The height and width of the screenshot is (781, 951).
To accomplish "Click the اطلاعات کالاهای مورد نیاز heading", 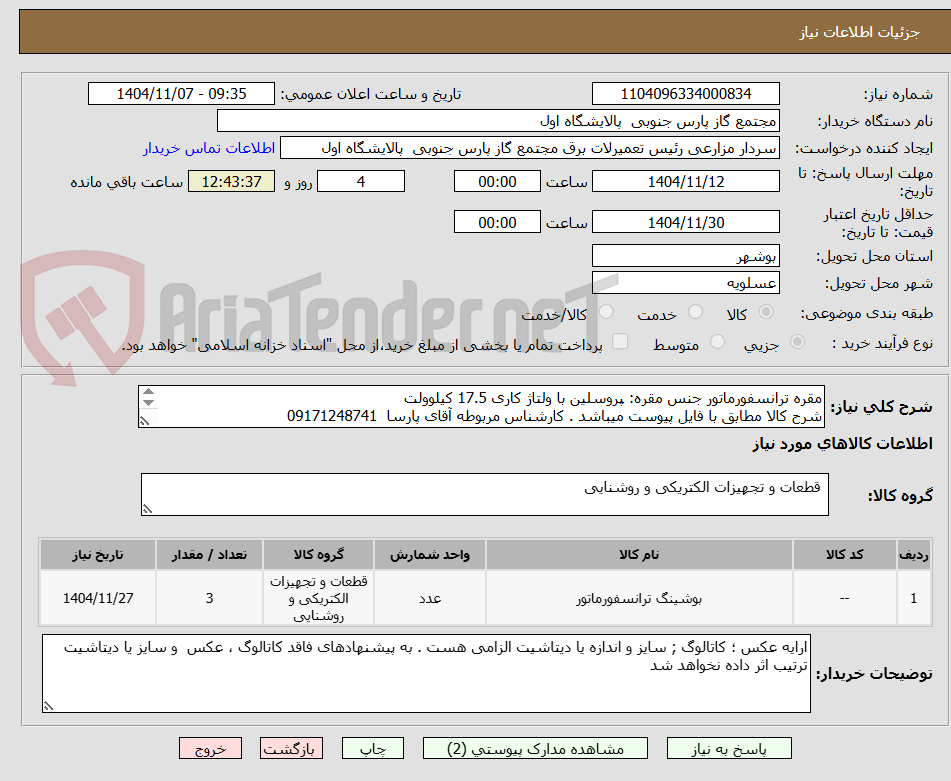I will (842, 444).
